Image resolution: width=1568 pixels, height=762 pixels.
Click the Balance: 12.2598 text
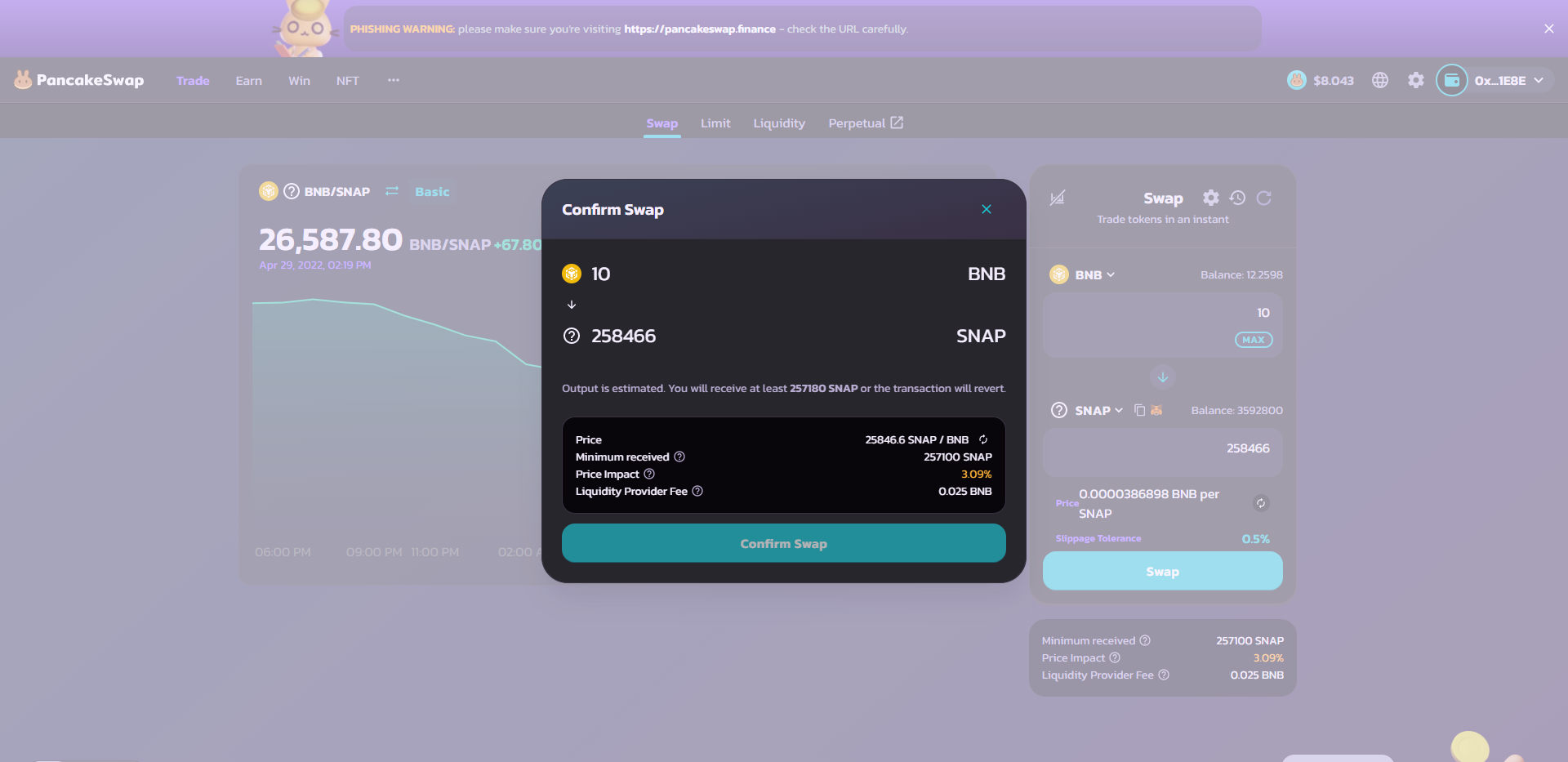click(x=1241, y=274)
